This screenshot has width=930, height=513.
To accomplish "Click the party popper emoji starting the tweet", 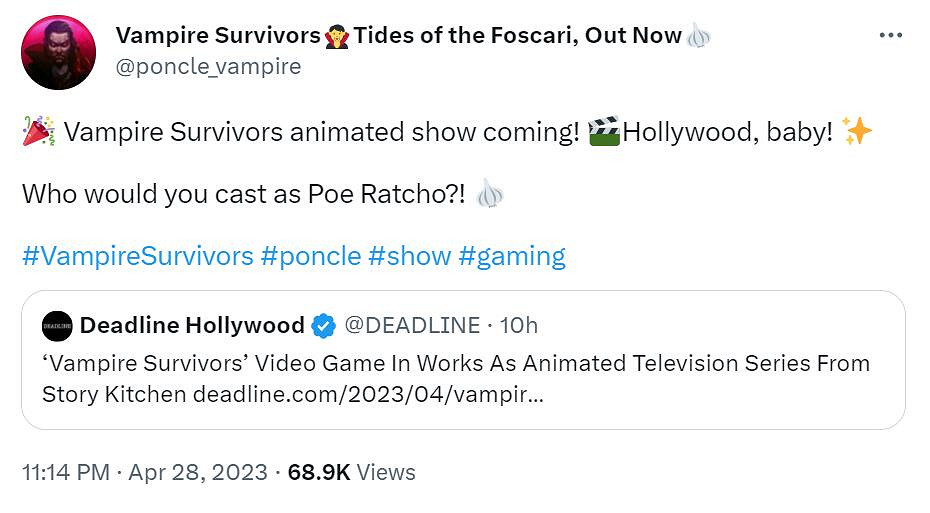I will coord(38,132).
